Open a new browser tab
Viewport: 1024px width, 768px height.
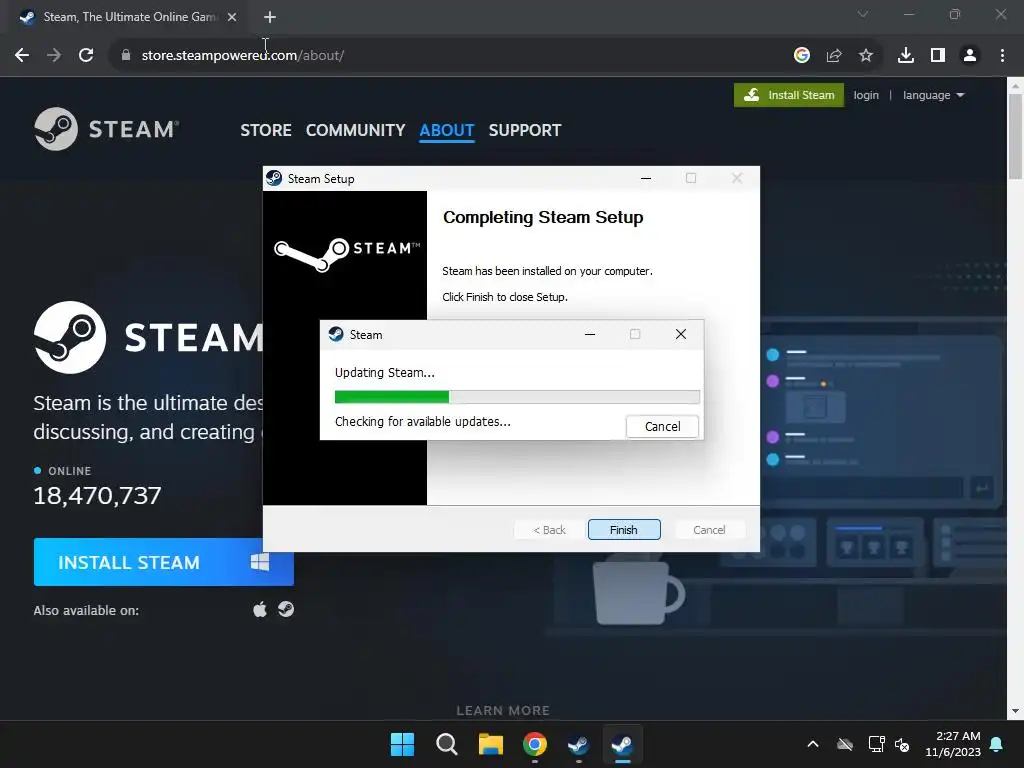(270, 18)
